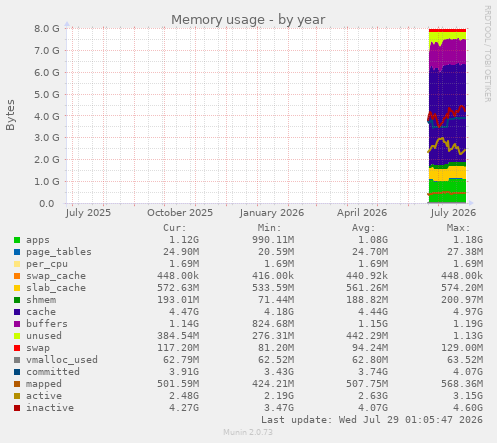Click the cache dark blue swatch
The width and height of the screenshot is (497, 443).
pyautogui.click(x=17, y=312)
